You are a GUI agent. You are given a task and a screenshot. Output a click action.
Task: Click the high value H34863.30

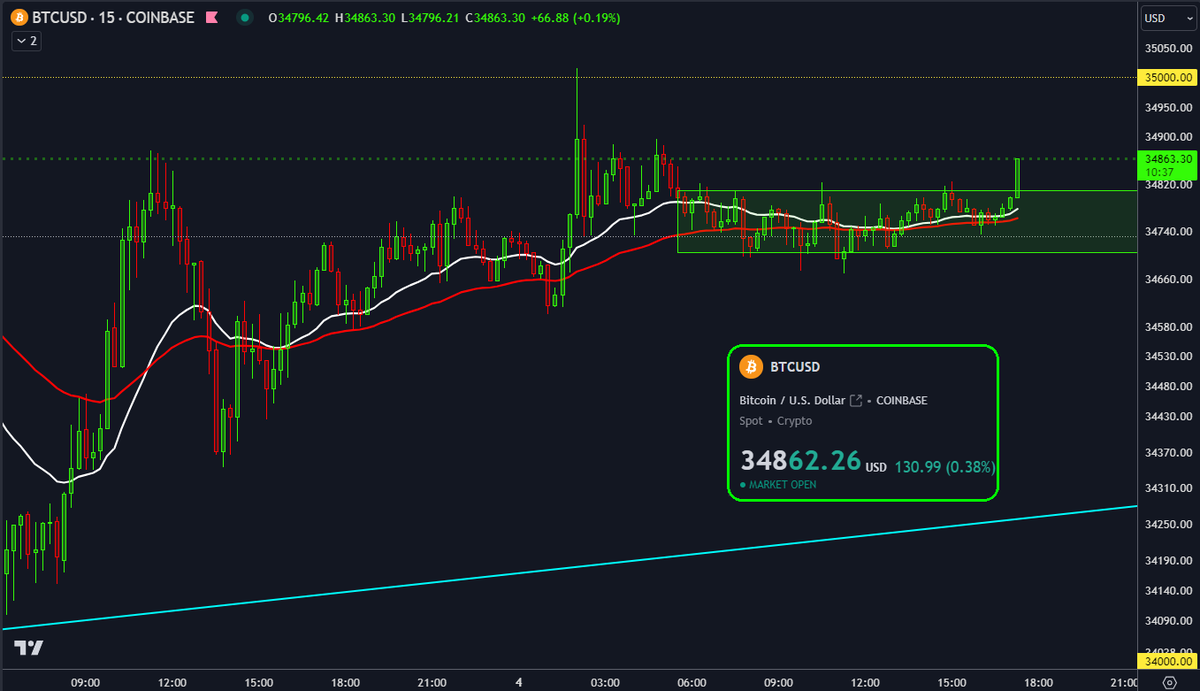click(x=364, y=17)
